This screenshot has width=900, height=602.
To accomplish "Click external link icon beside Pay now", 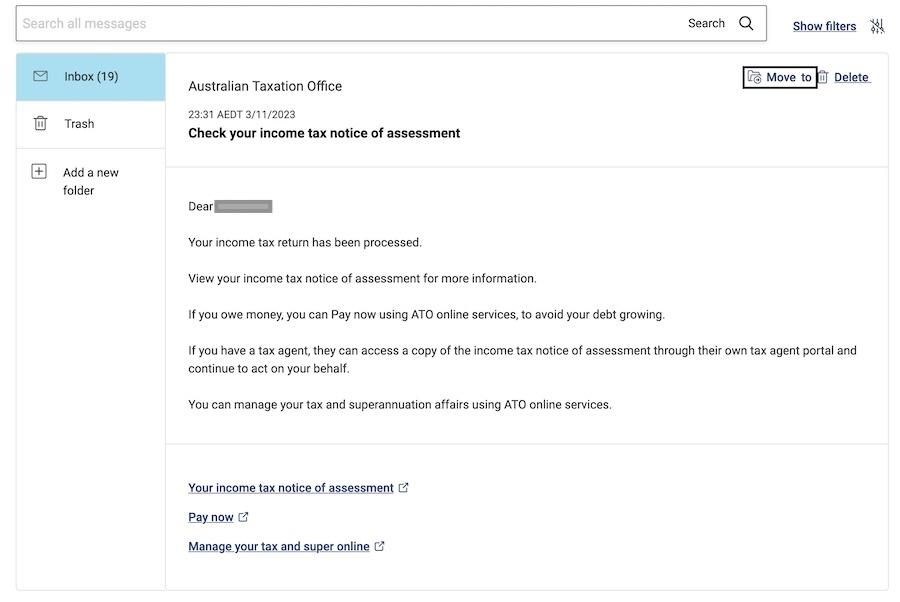I will pyautogui.click(x=243, y=517).
